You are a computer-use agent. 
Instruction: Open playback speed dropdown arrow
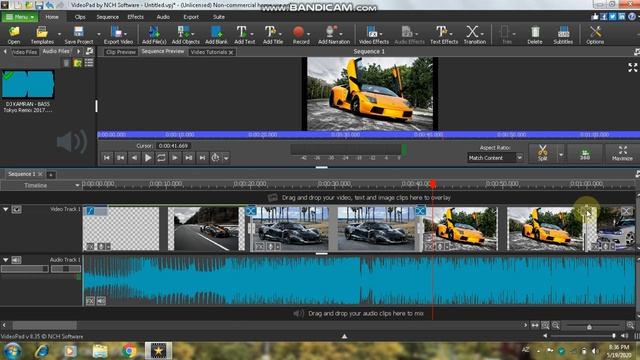[x=226, y=158]
